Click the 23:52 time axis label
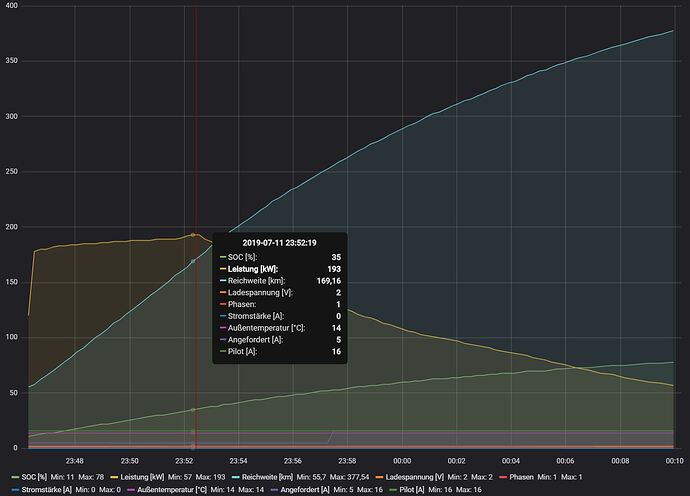Screen dimensions: 690x496 coord(184,461)
